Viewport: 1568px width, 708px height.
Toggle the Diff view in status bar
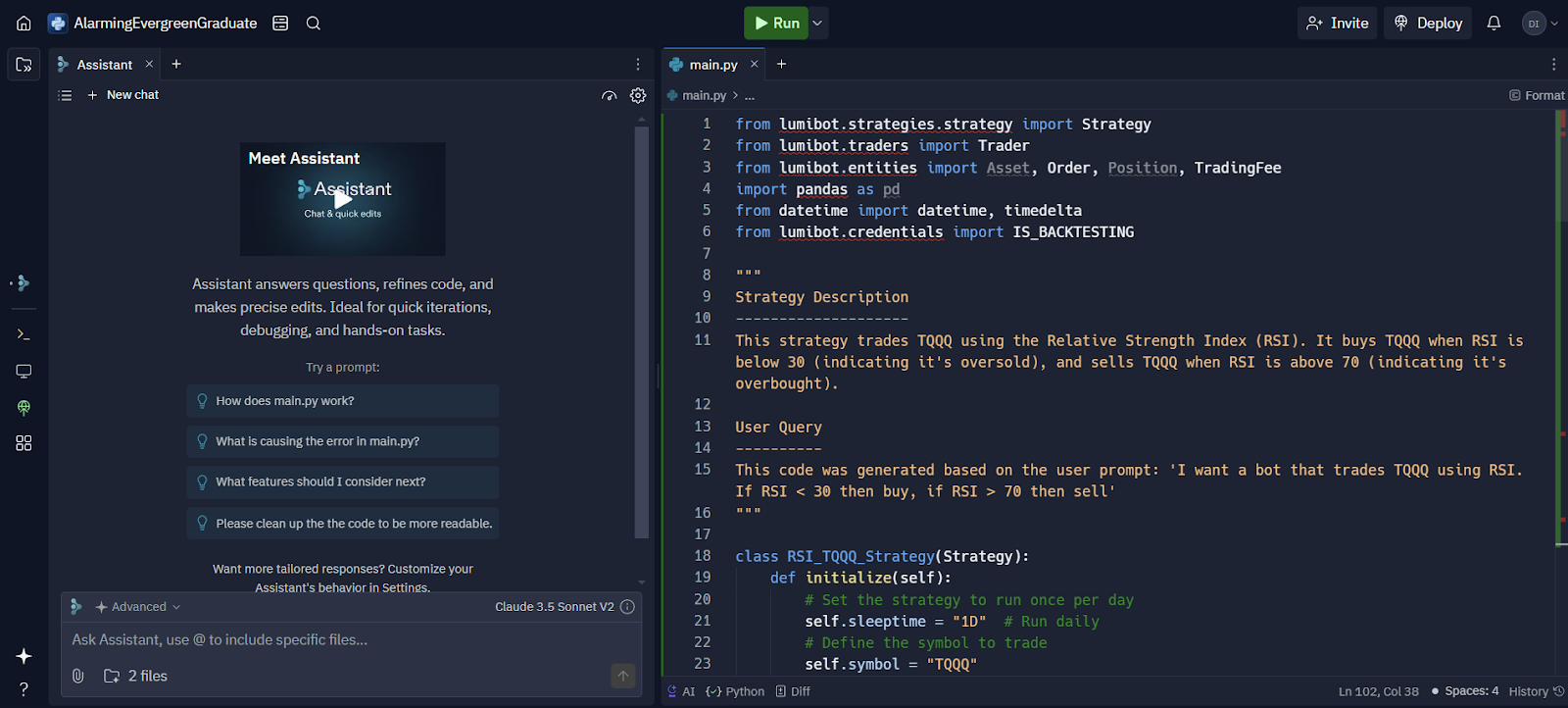(x=793, y=691)
